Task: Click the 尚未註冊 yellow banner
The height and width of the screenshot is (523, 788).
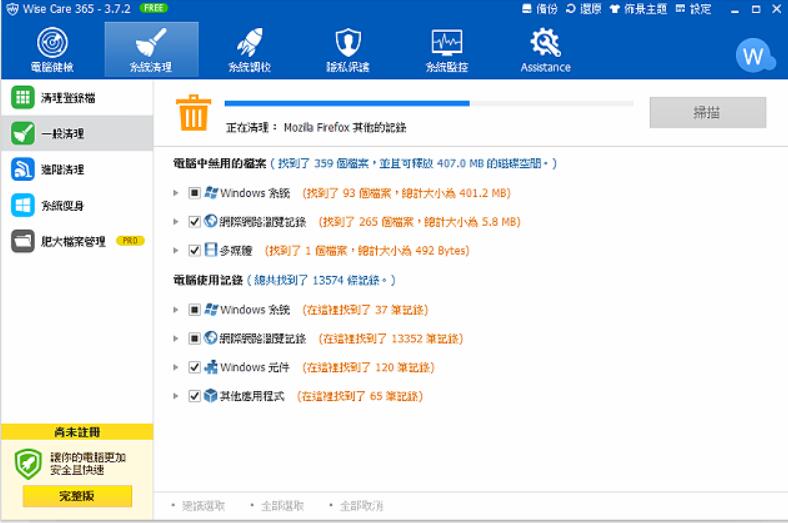Action: tap(77, 432)
